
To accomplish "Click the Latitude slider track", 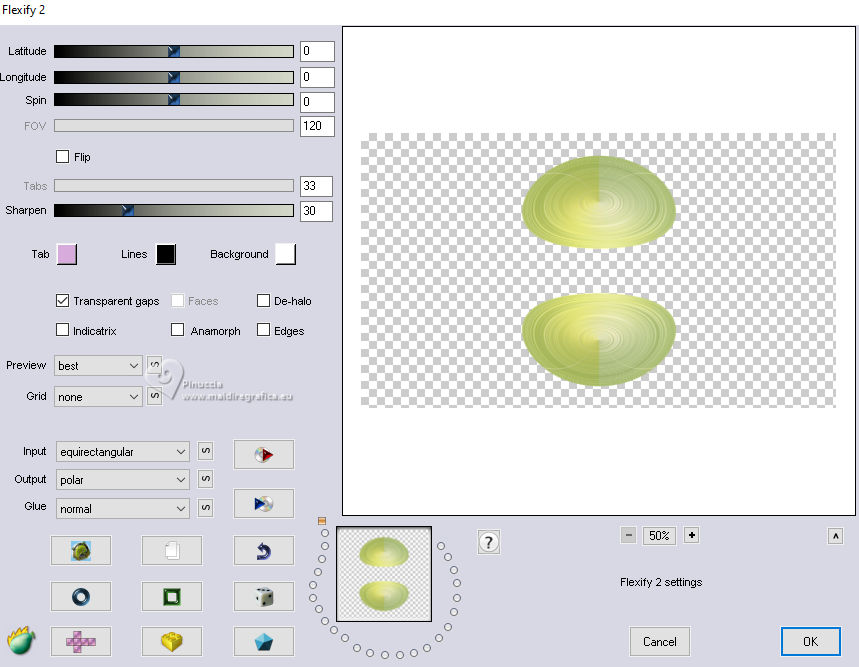I will [174, 51].
